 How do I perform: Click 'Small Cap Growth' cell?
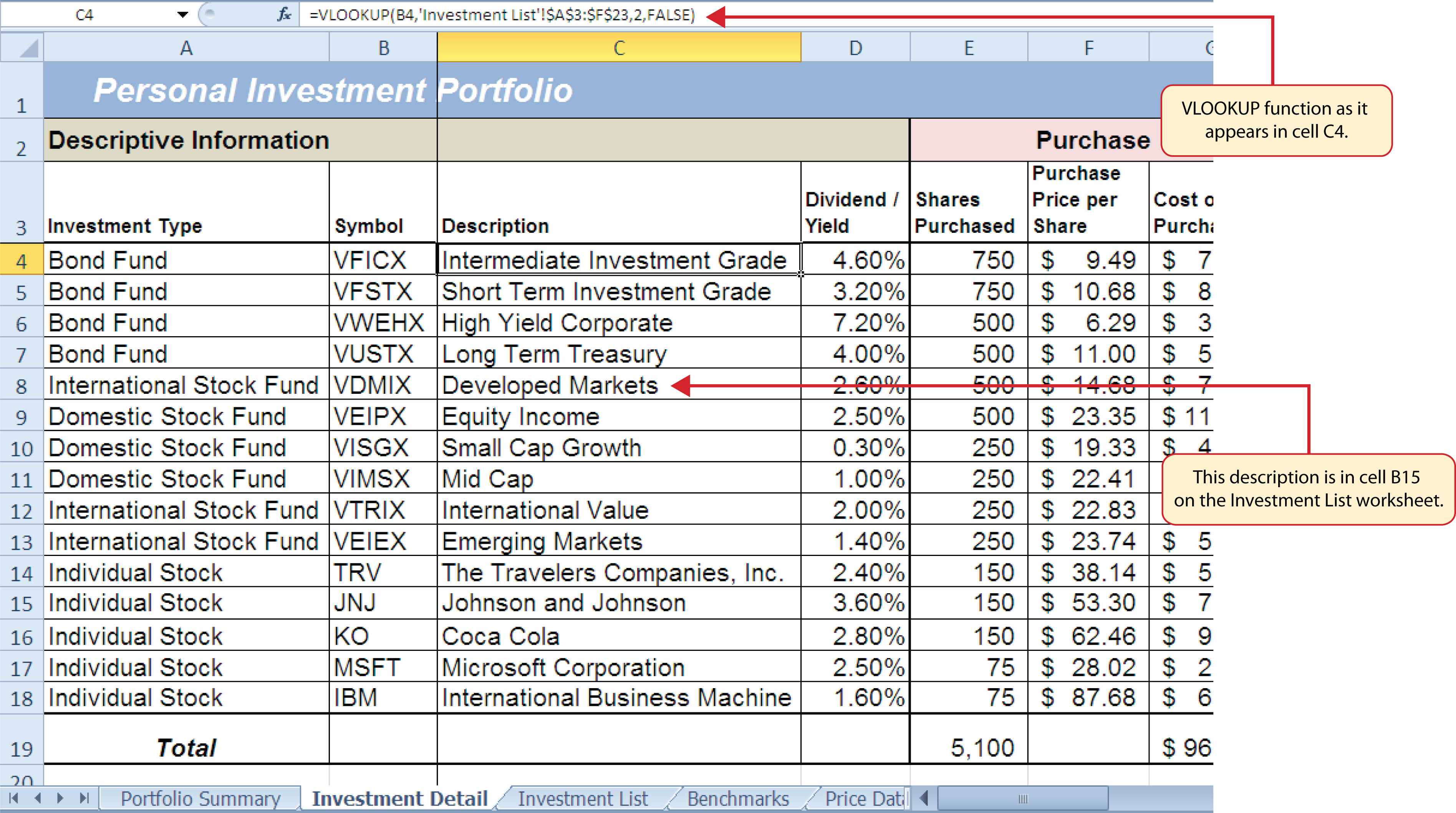pos(619,447)
